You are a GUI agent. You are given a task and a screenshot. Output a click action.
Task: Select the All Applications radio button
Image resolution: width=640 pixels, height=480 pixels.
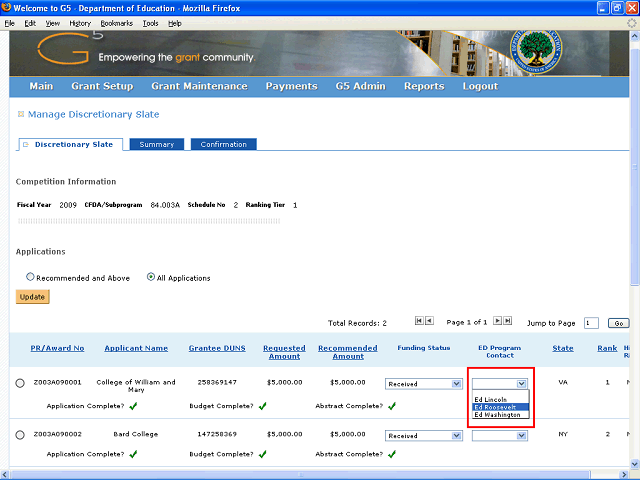151,277
